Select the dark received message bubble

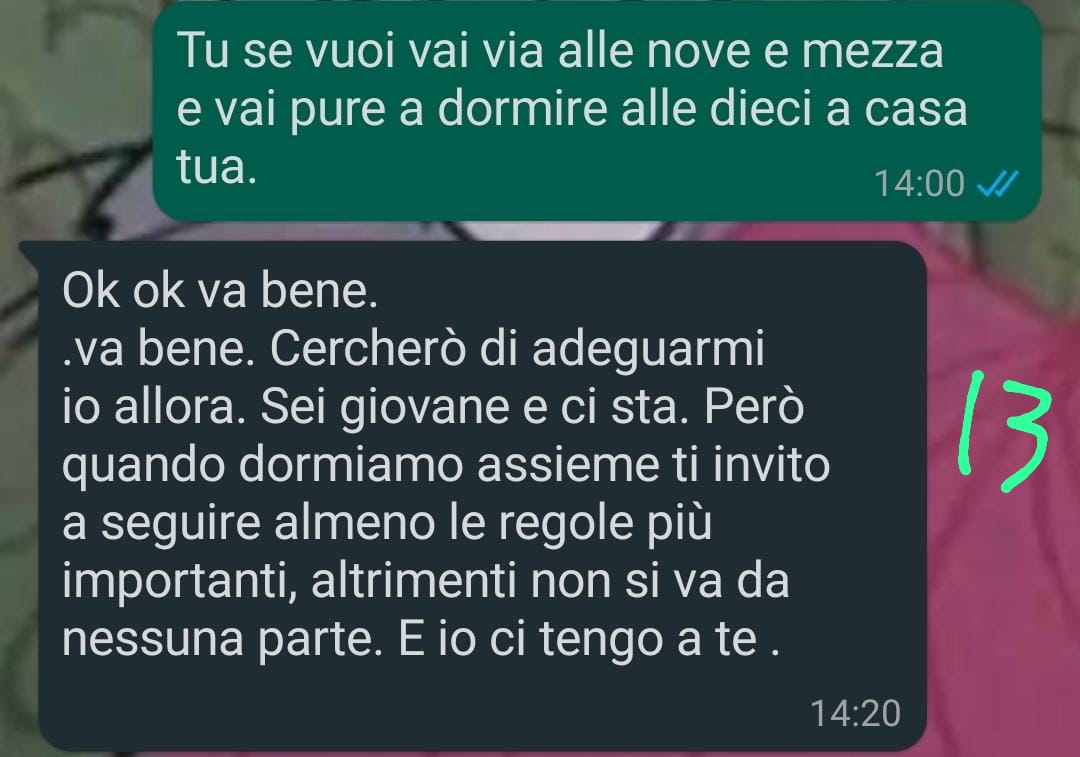pyautogui.click(x=475, y=496)
